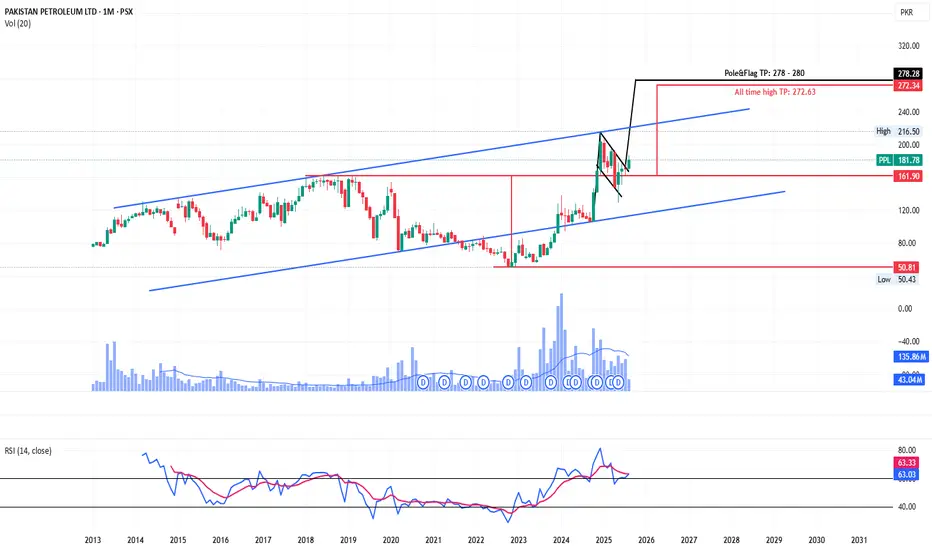Viewport: 932px width, 550px height.
Task: Click the 2022 label on time axis
Action: (x=476, y=540)
